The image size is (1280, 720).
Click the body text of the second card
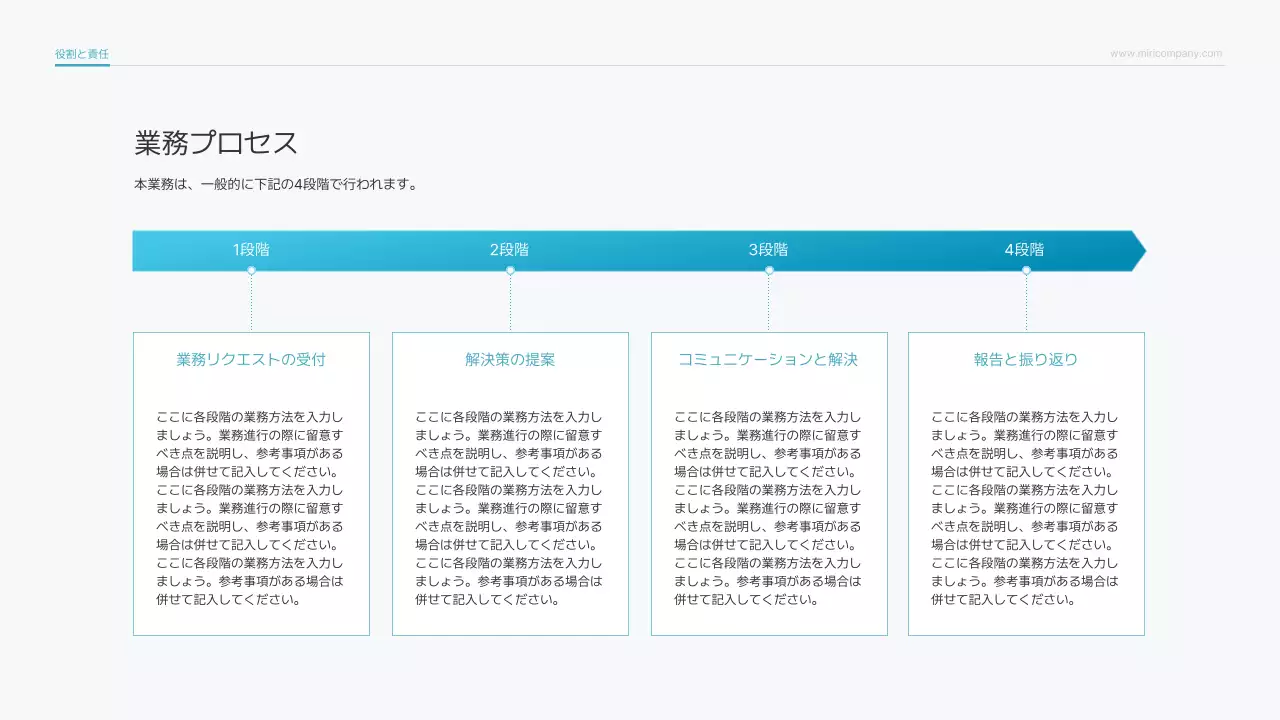510,507
